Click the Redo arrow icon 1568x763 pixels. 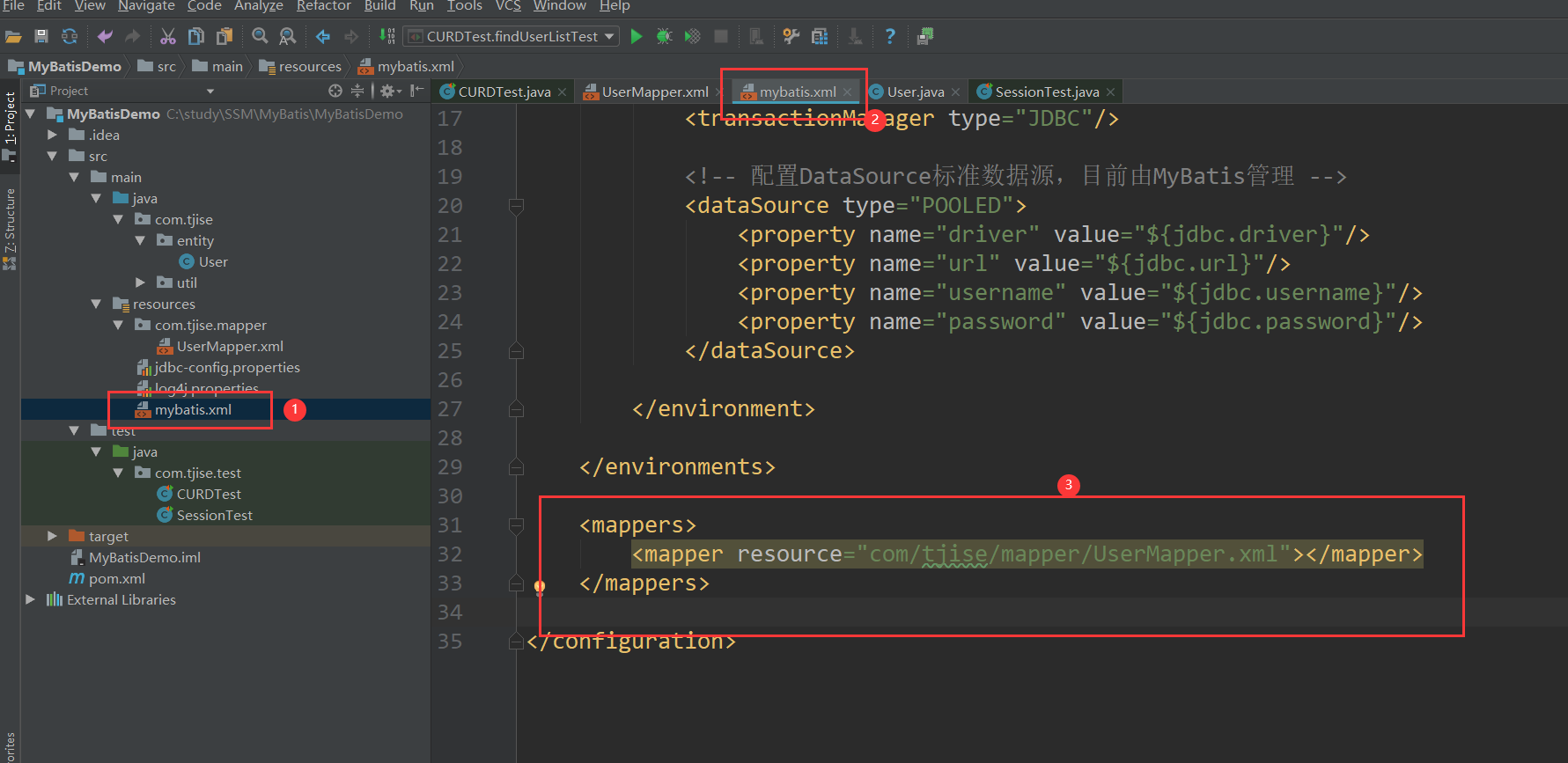133,36
